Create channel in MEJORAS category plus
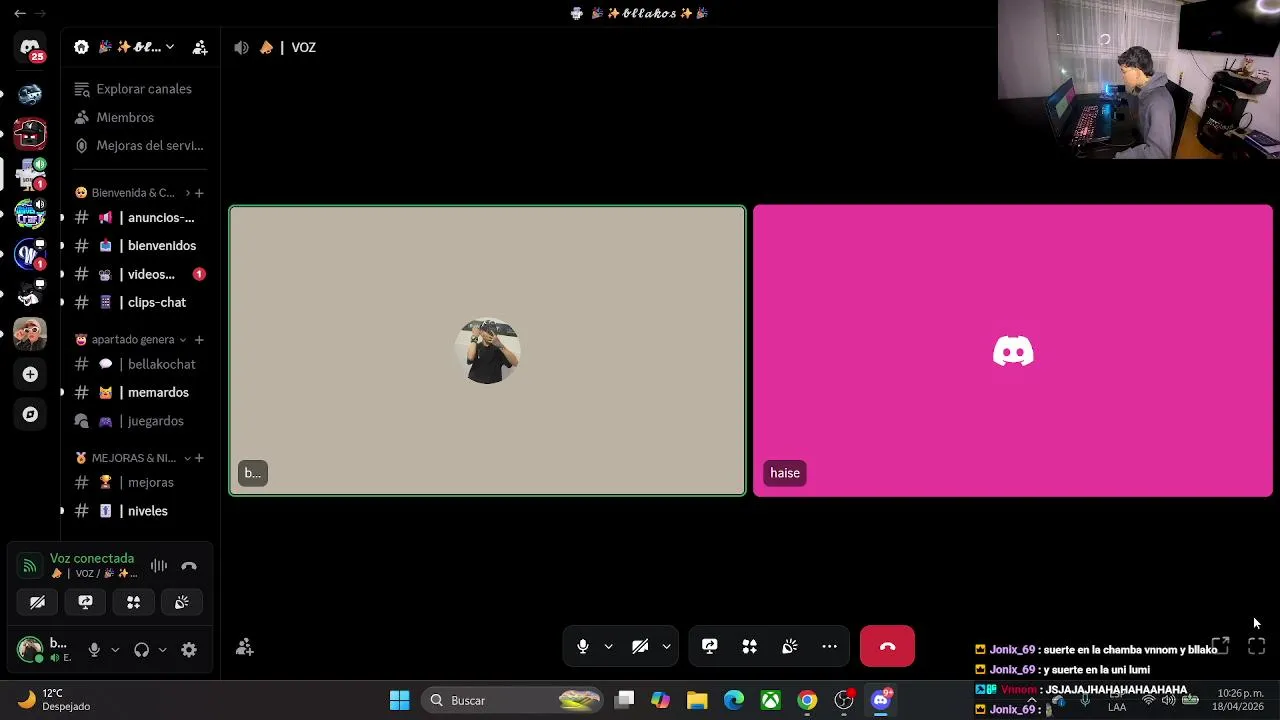This screenshot has height=720, width=1280. (x=199, y=458)
